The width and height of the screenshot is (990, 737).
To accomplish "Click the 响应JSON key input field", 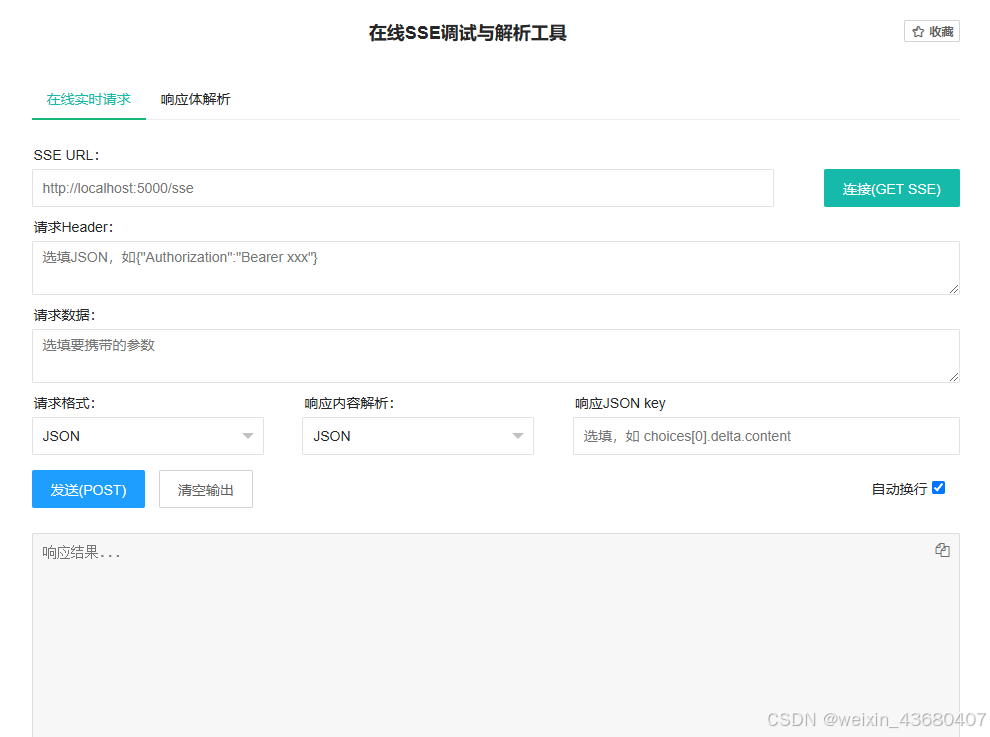I will pos(765,436).
